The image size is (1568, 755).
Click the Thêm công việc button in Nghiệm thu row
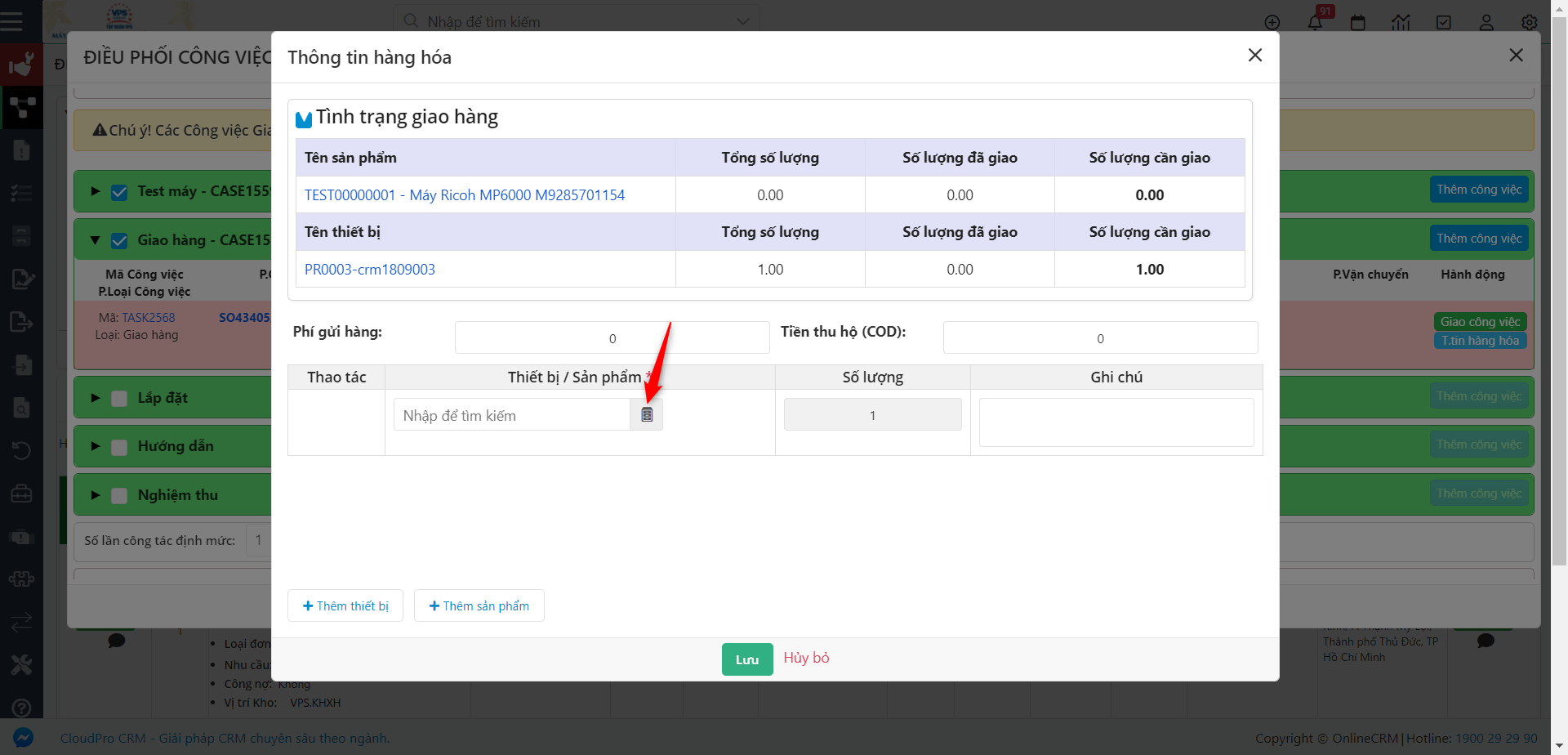tap(1479, 494)
